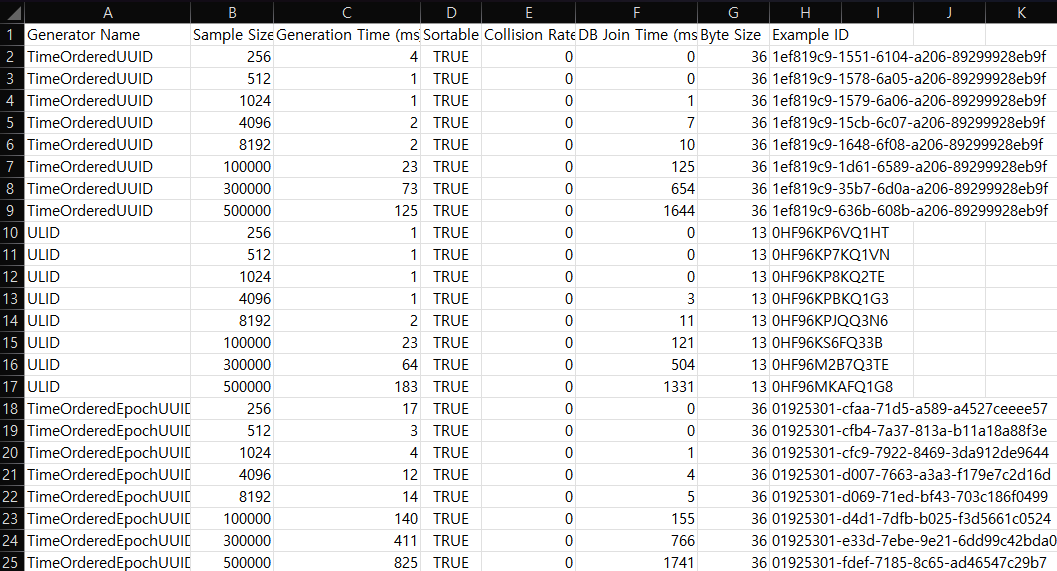The height and width of the screenshot is (571, 1057).
Task: Select column H header
Action: tap(806, 12)
